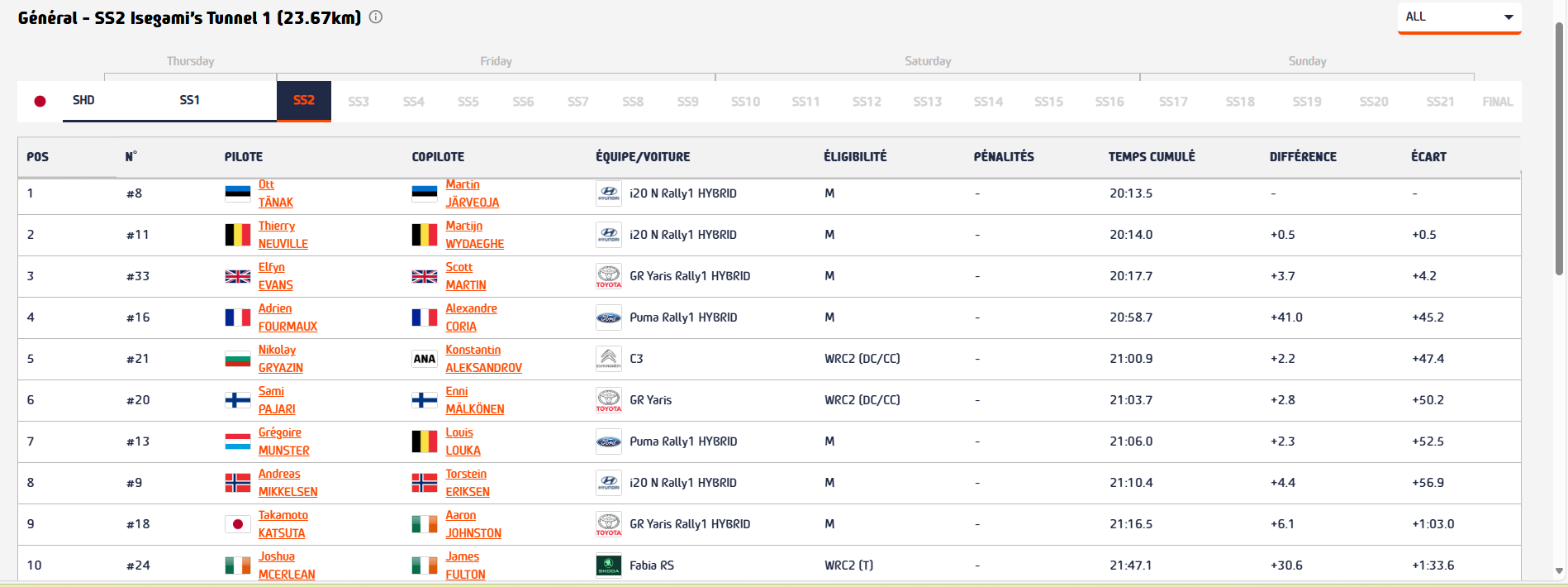Click Ford logo in Fourmaux's row
Image resolution: width=1568 pixels, height=587 pixels.
(609, 317)
